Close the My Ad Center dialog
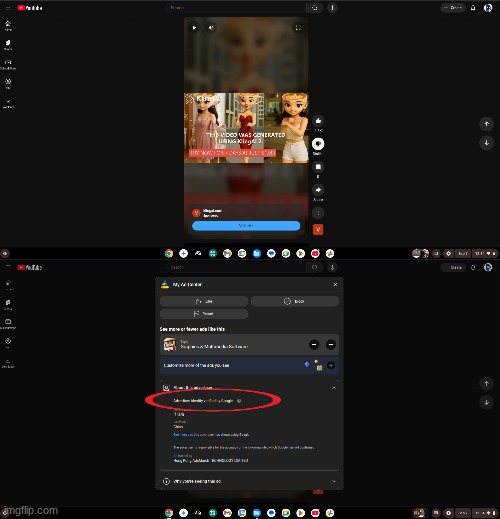This screenshot has height=519, width=500. pos(335,284)
